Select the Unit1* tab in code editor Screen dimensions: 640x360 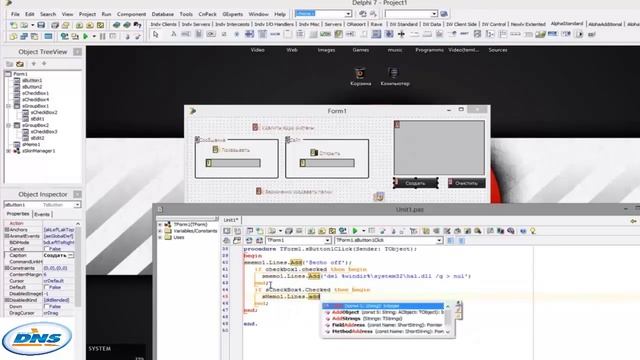coord(231,220)
